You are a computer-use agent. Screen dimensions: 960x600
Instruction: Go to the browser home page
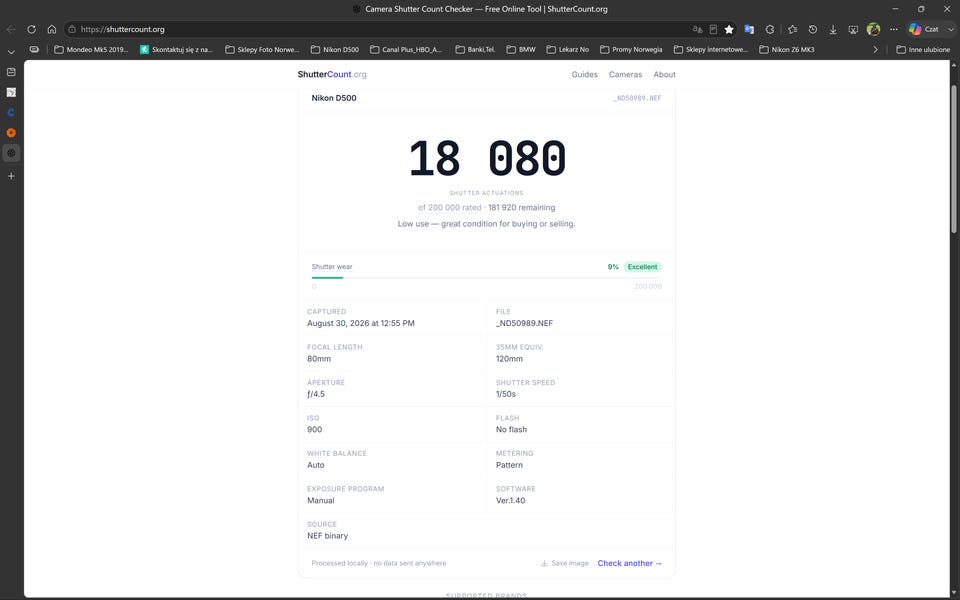(x=52, y=29)
